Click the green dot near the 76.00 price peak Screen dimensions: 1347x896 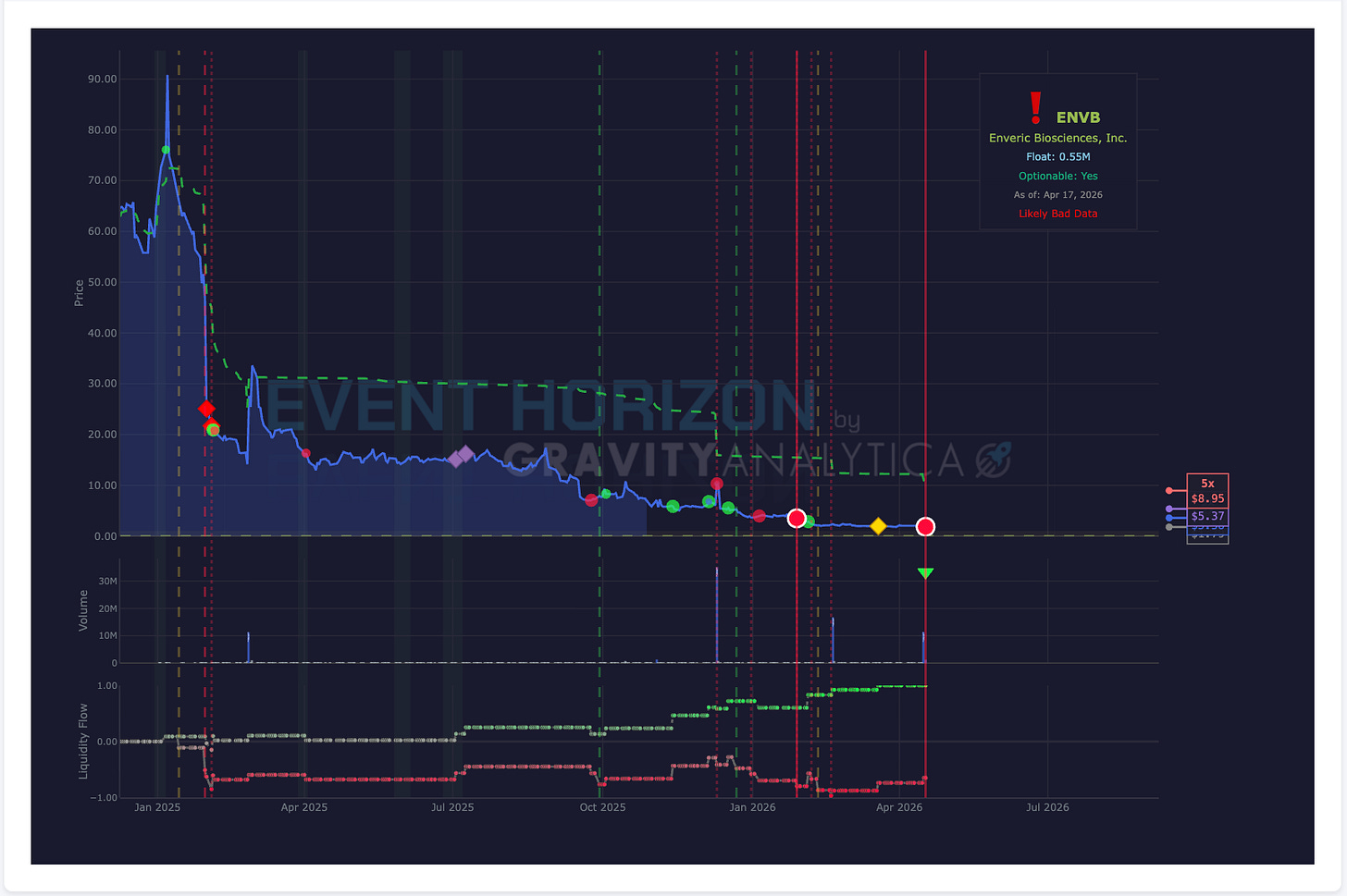pyautogui.click(x=166, y=150)
